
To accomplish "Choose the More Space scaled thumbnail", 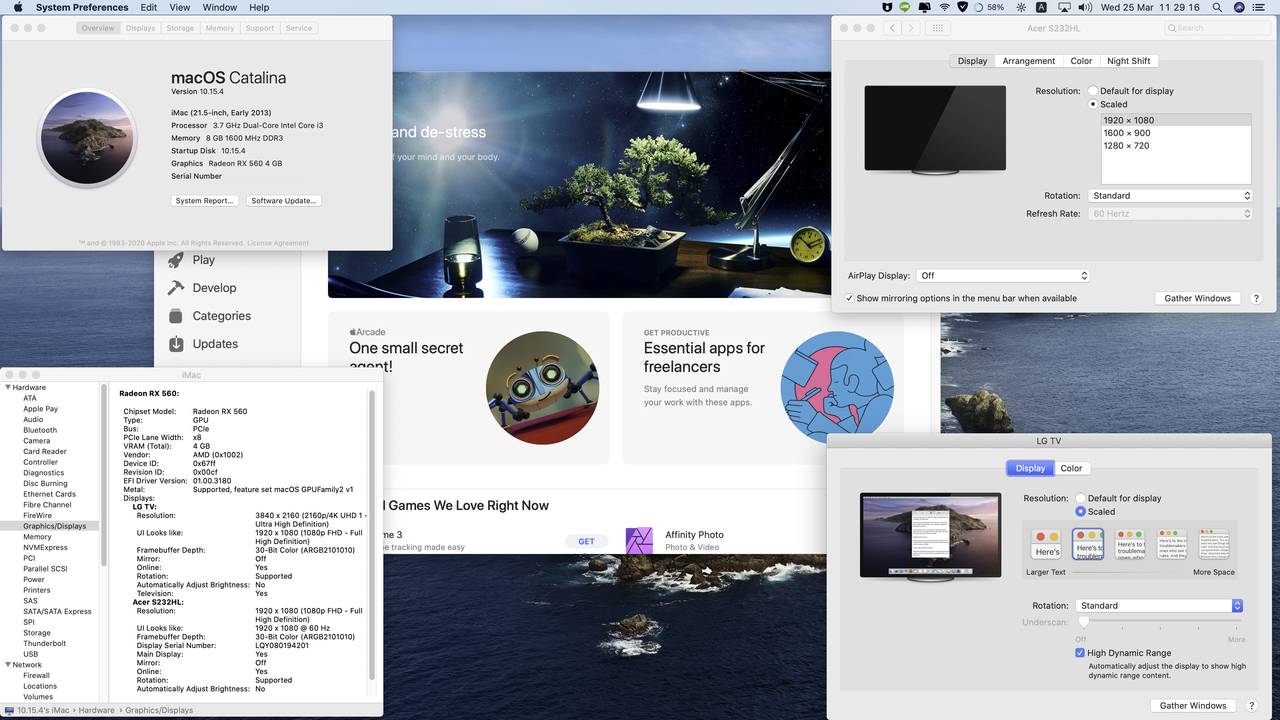I will (1213, 545).
